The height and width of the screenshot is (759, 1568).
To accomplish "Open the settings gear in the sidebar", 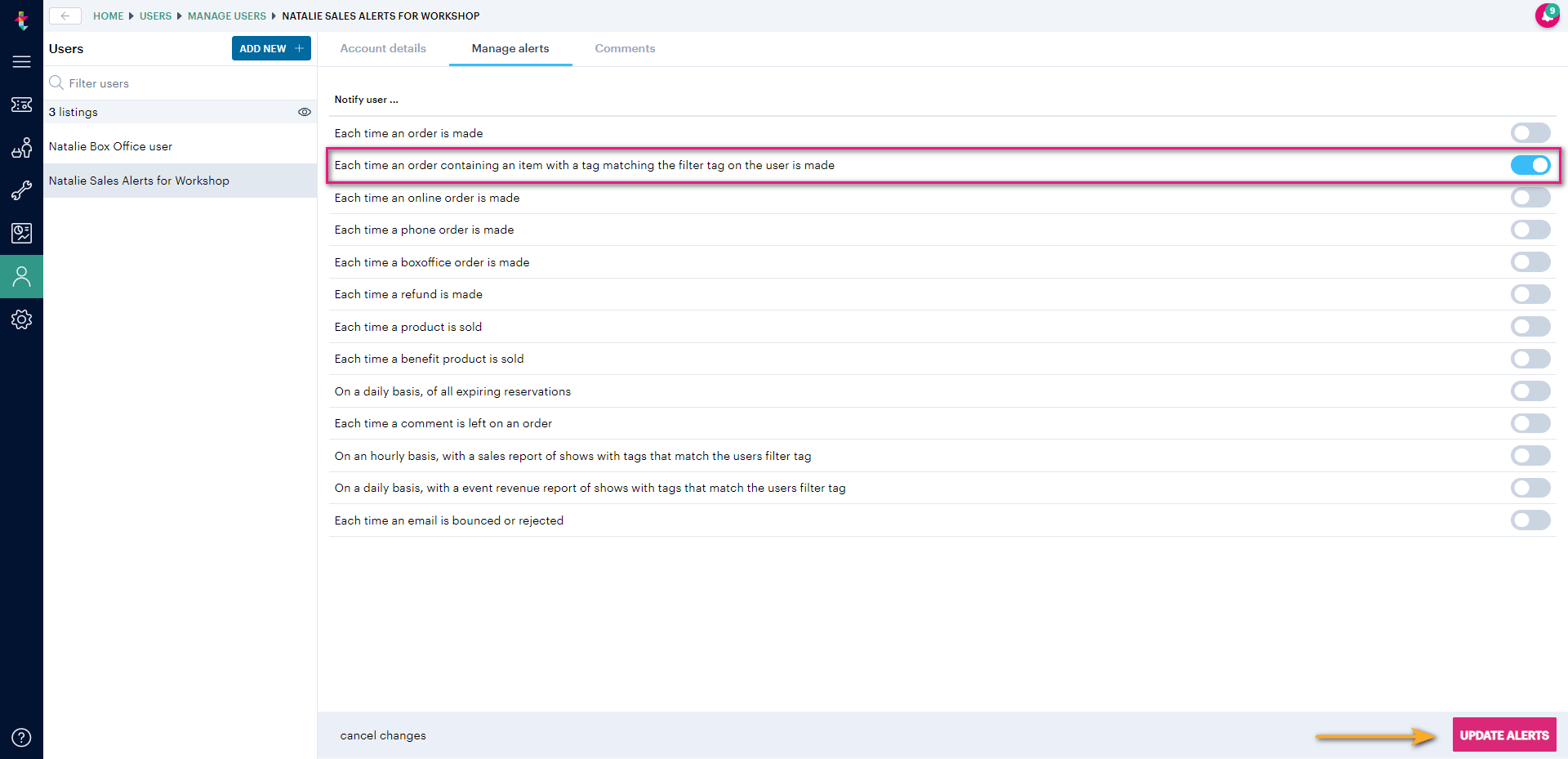I will coord(21,319).
